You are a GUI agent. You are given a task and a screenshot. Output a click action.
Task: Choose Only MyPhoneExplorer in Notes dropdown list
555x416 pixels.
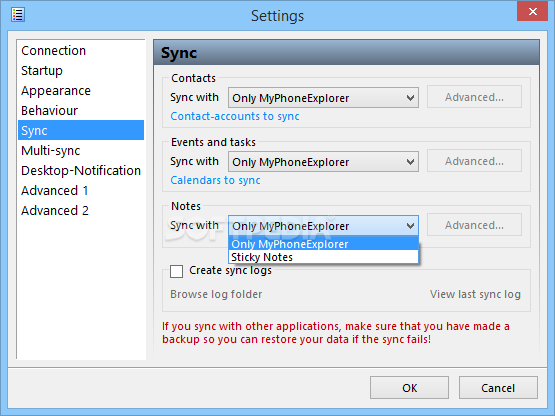coord(323,244)
